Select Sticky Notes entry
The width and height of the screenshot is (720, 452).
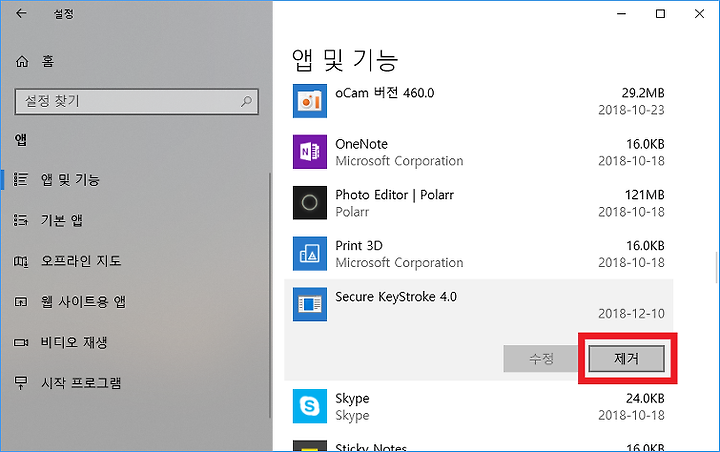[371, 447]
